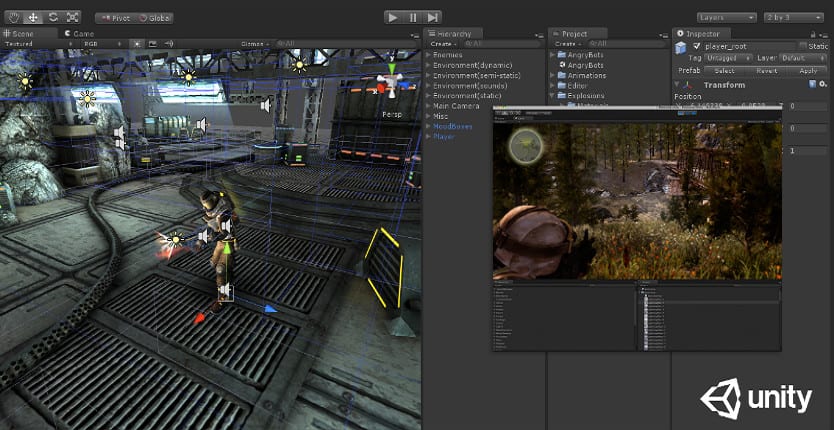Toggle the Pivot handle position button
This screenshot has height=430, width=834.
(x=114, y=18)
